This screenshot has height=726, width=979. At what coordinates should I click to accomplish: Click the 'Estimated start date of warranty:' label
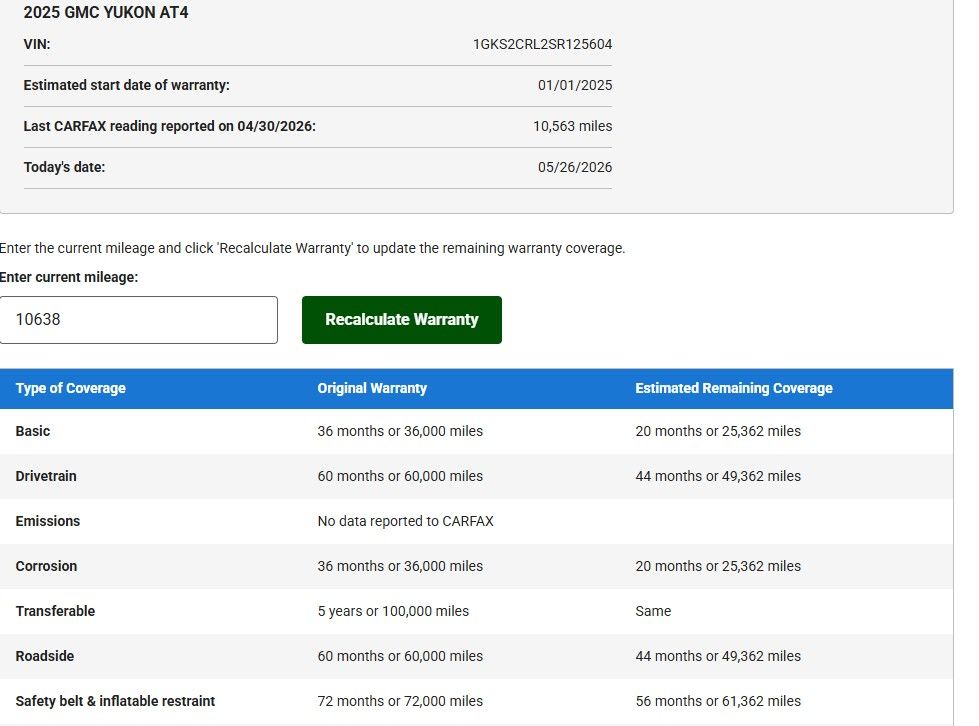(126, 86)
